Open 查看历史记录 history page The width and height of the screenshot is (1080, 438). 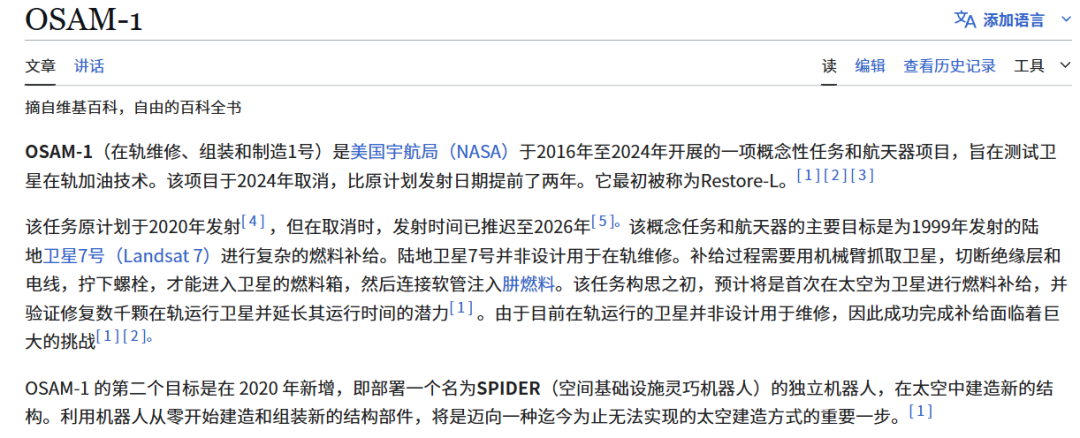(949, 66)
